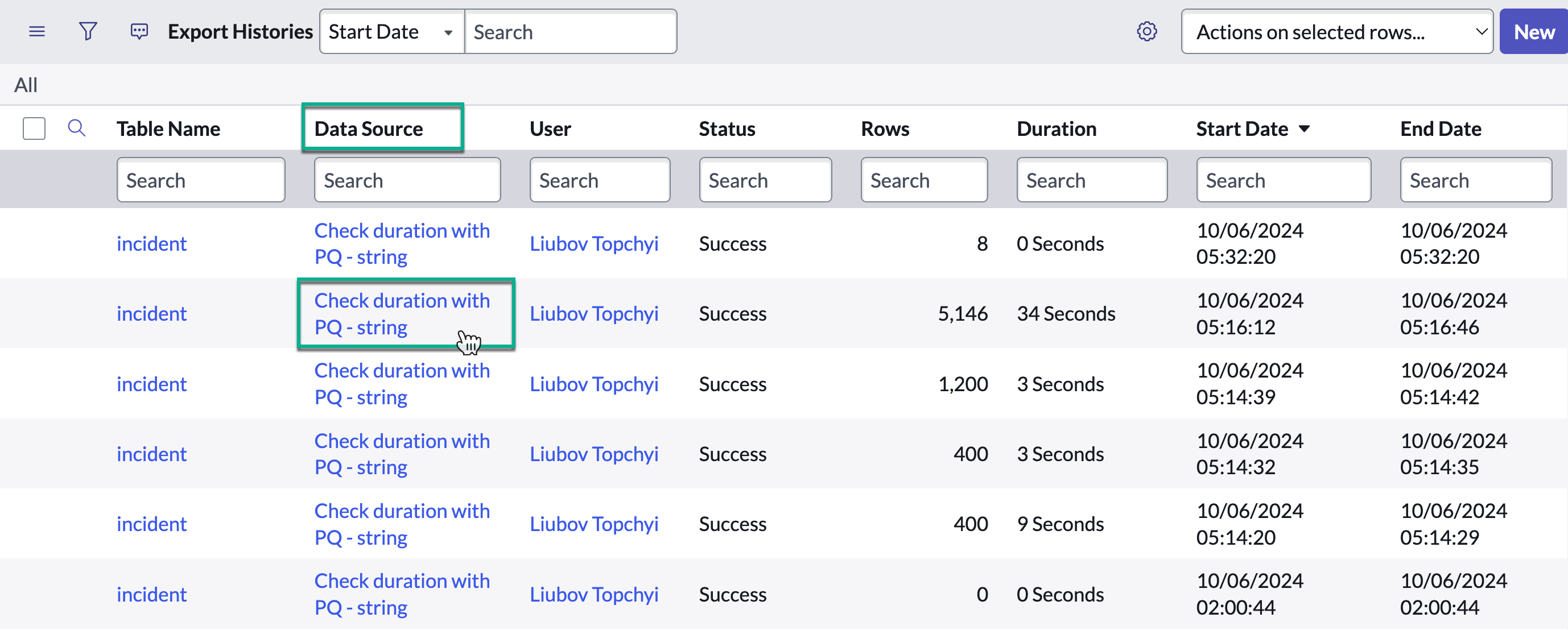This screenshot has height=630, width=1568.
Task: Expand the Start Date search field dropdown
Action: [391, 32]
